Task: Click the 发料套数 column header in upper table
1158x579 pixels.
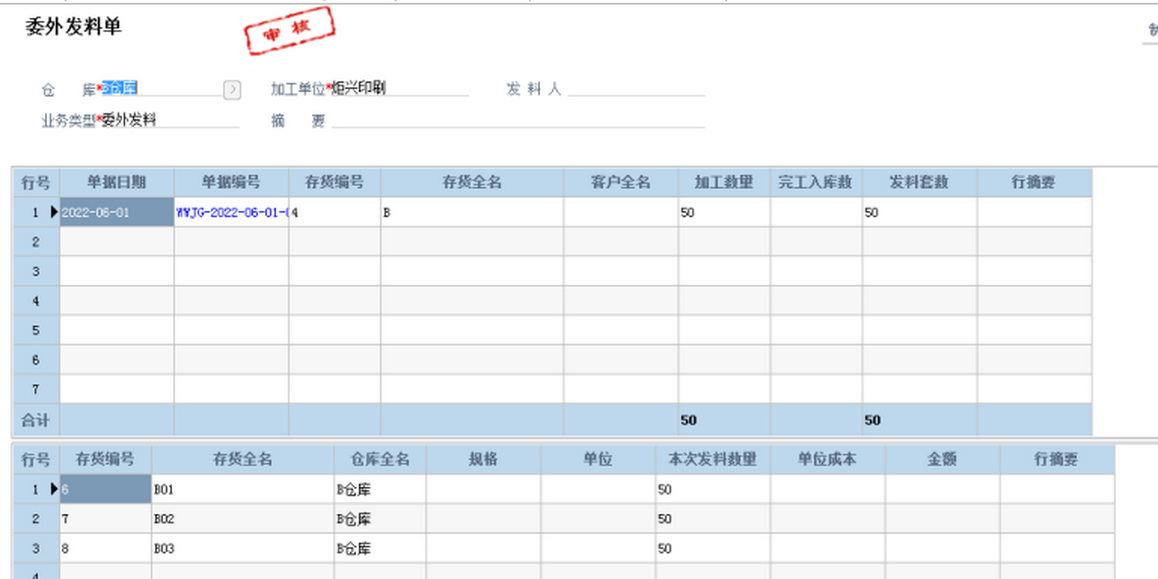Action: [x=919, y=183]
